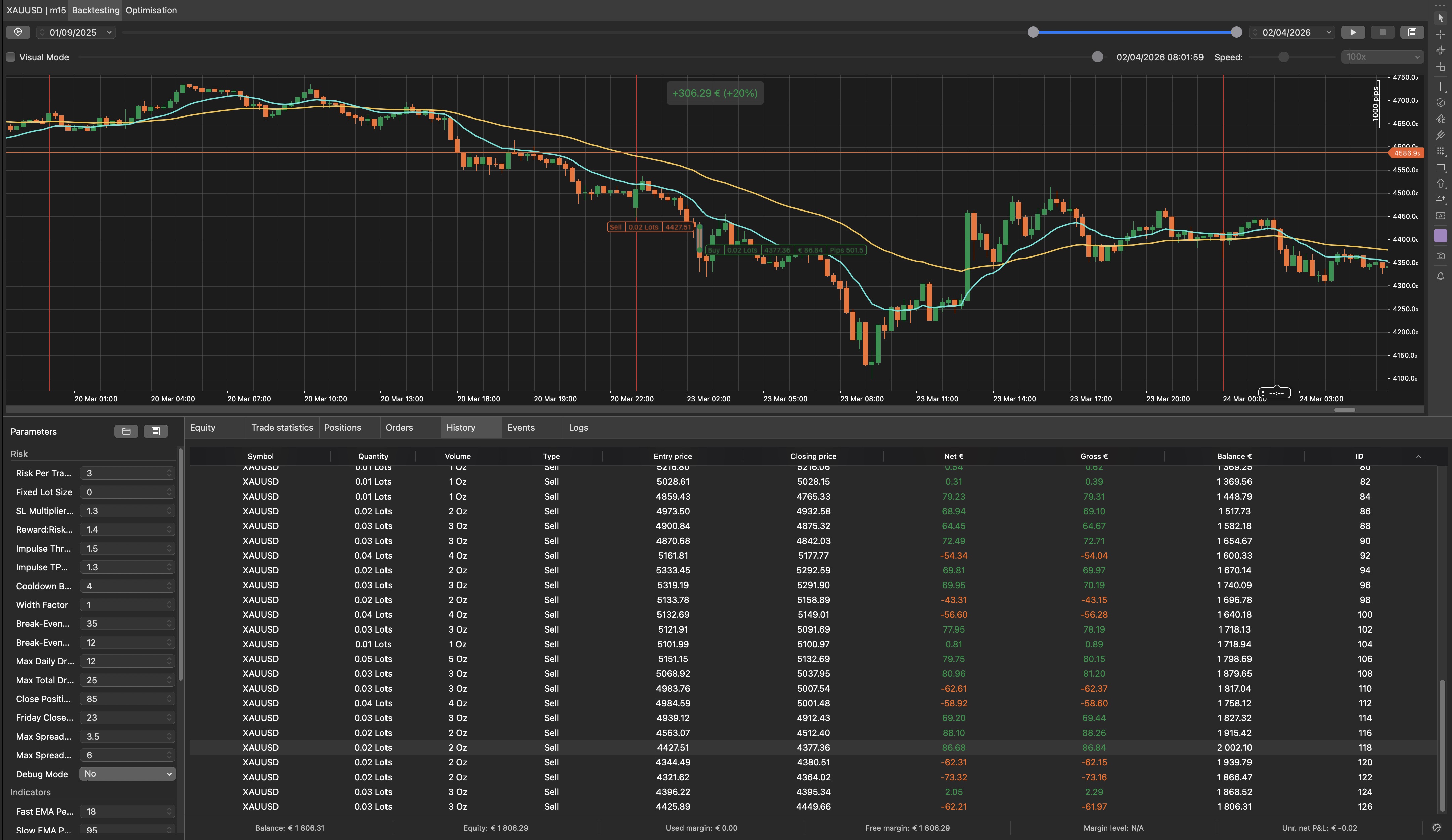1452x840 pixels.
Task: Open the Debug Mode dropdown
Action: point(127,774)
